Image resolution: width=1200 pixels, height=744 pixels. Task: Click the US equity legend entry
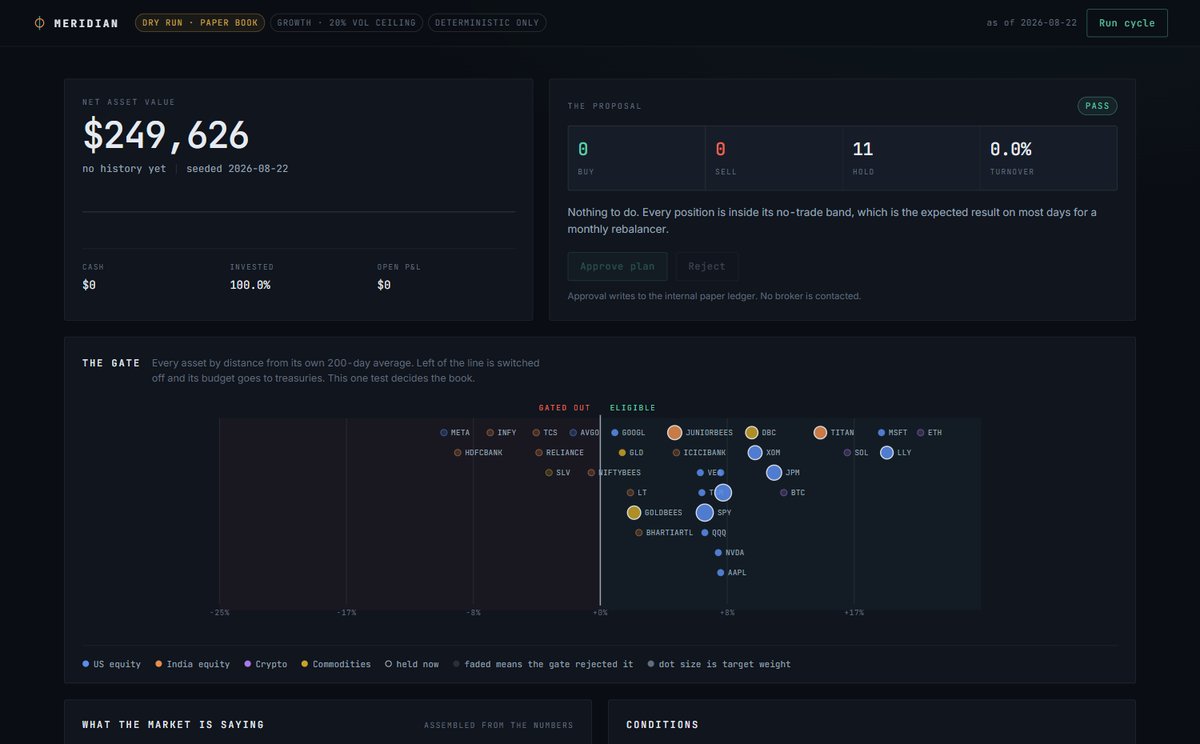pyautogui.click(x=112, y=664)
